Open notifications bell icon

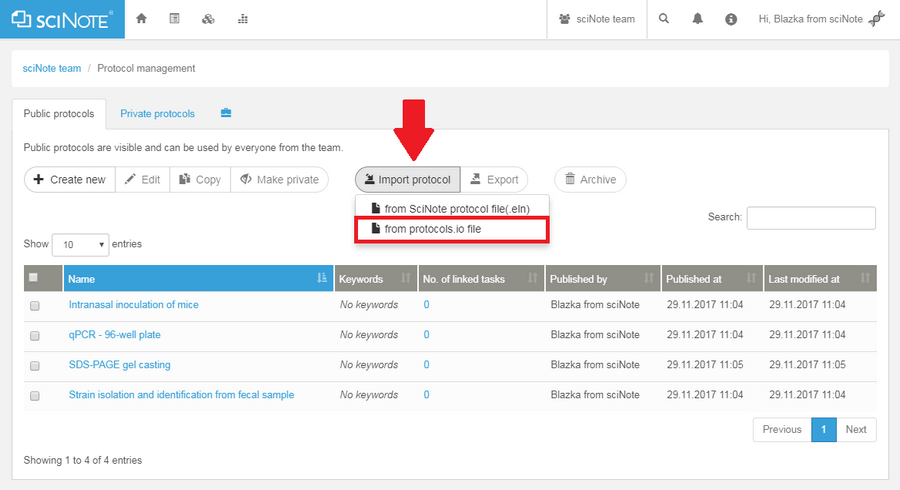[x=697, y=19]
